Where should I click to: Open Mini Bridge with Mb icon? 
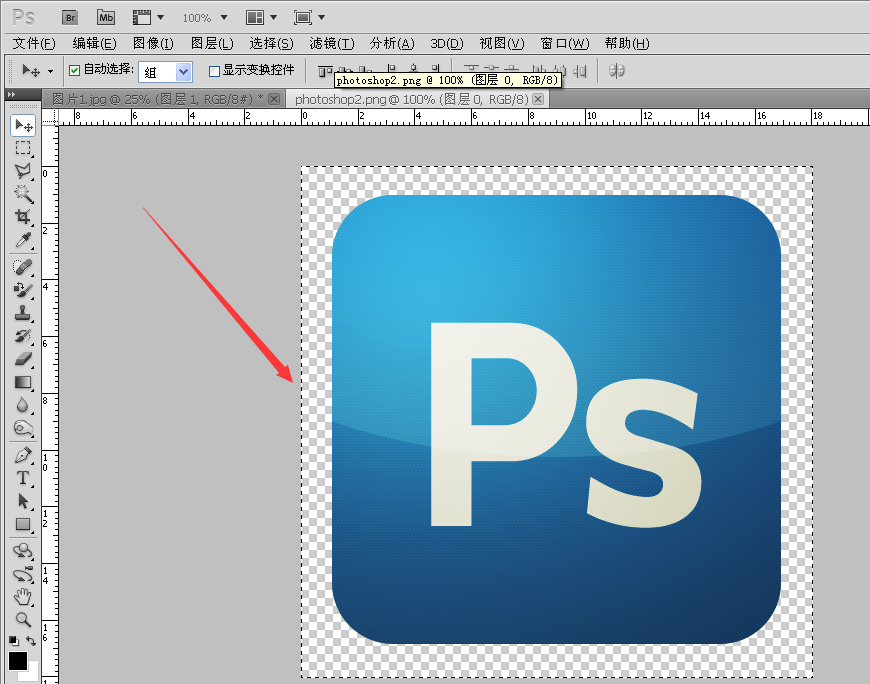tap(106, 18)
